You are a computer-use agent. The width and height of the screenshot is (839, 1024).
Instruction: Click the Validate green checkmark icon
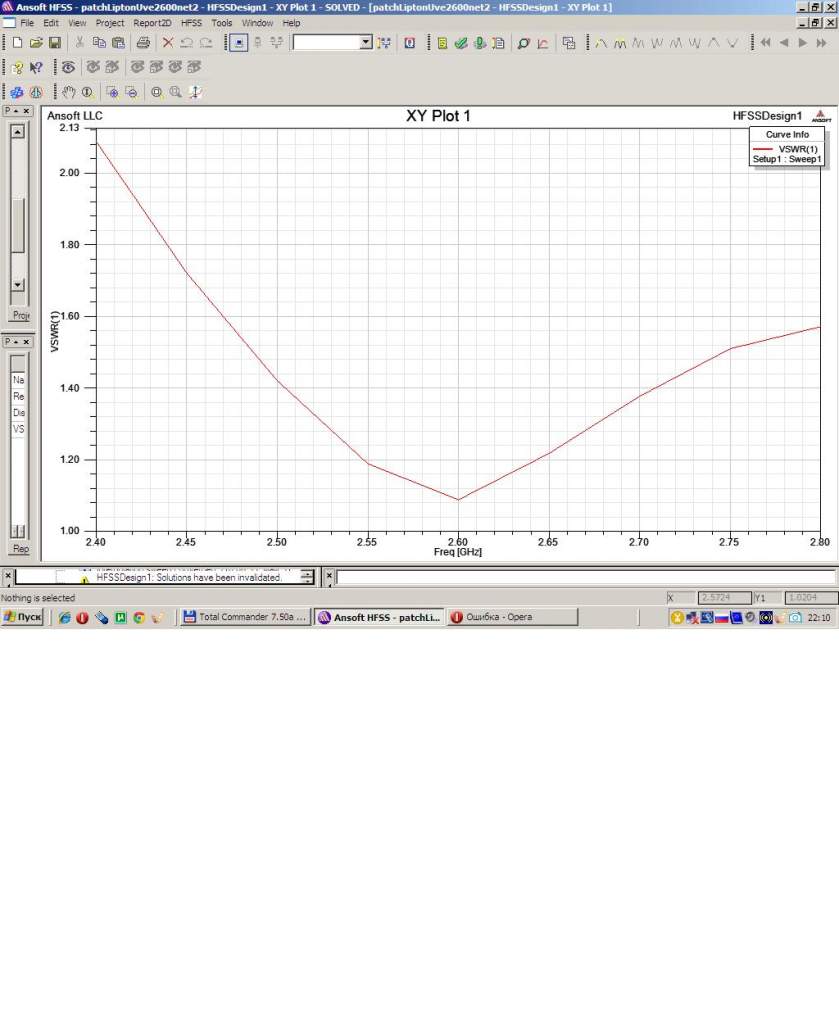coord(460,43)
